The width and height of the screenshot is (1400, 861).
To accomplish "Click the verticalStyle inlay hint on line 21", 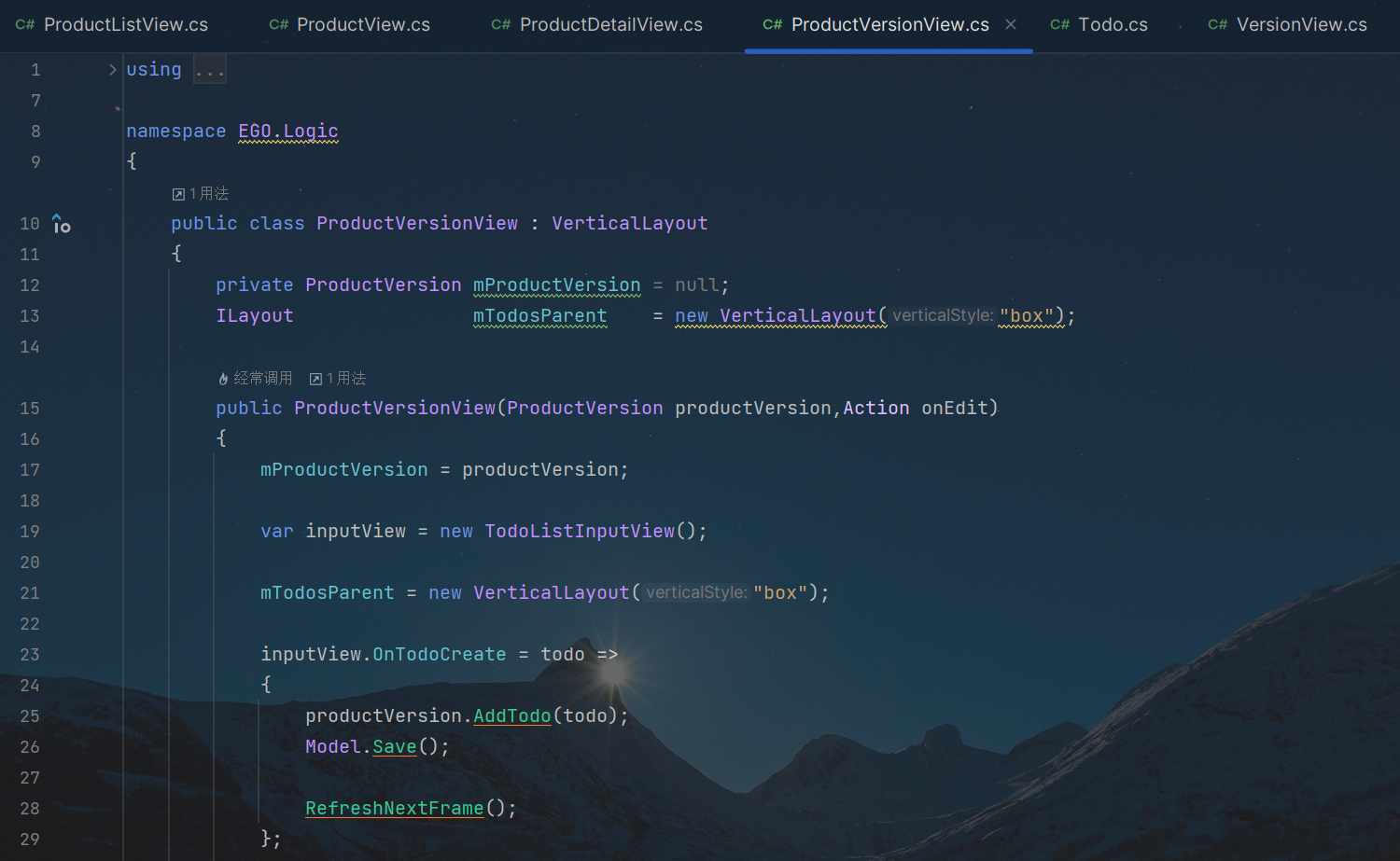I will [696, 593].
